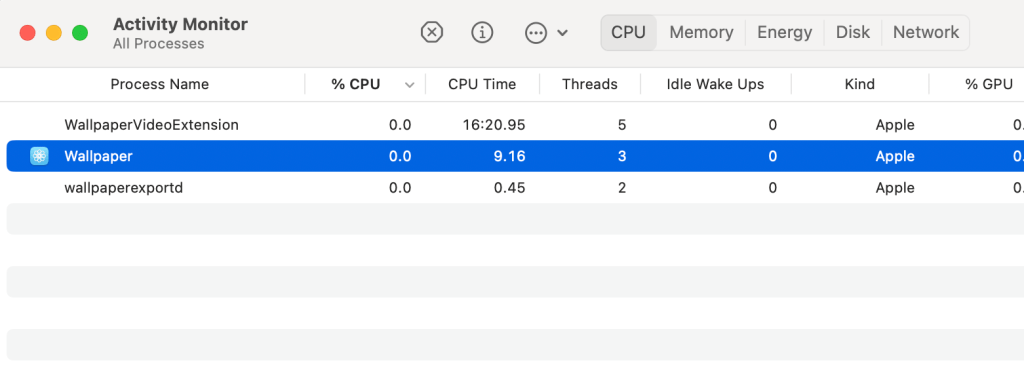Viewport: 1024px width, 367px height.
Task: Switch to the Energy tab
Action: (x=784, y=33)
